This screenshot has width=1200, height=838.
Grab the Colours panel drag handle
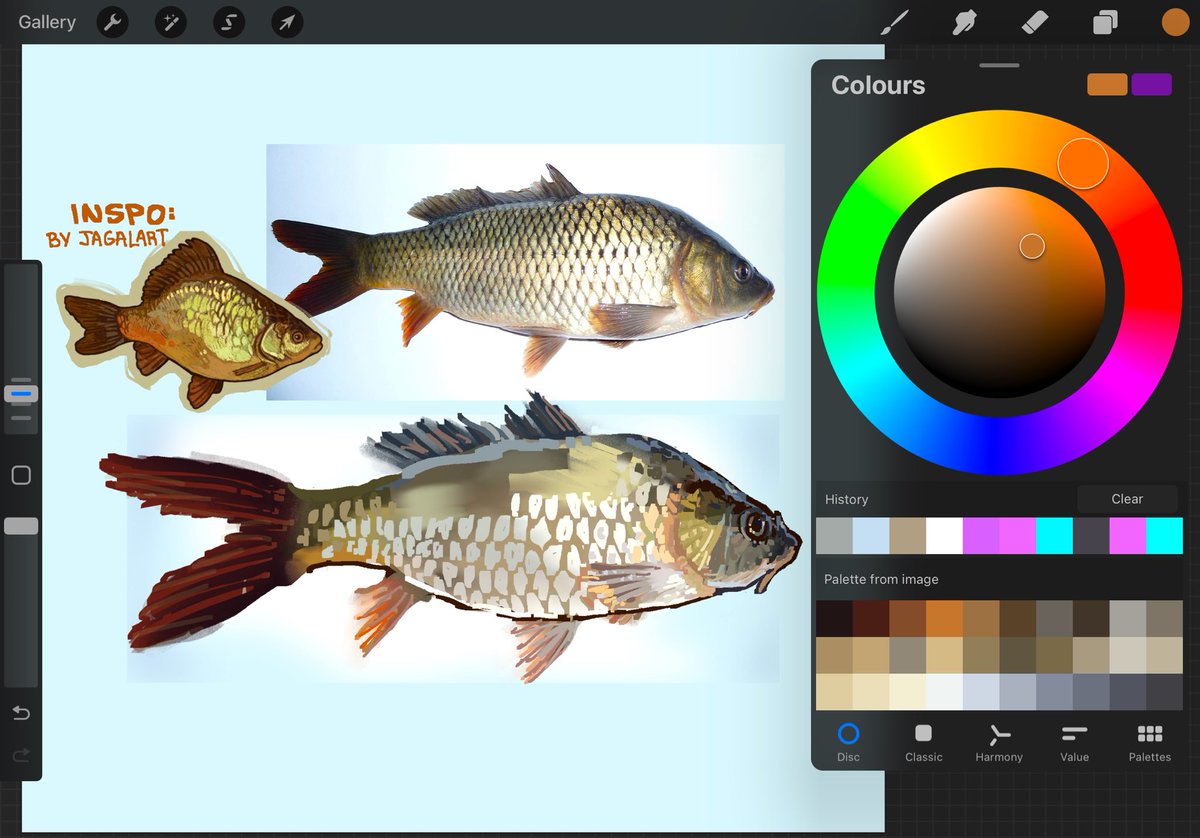point(1000,65)
